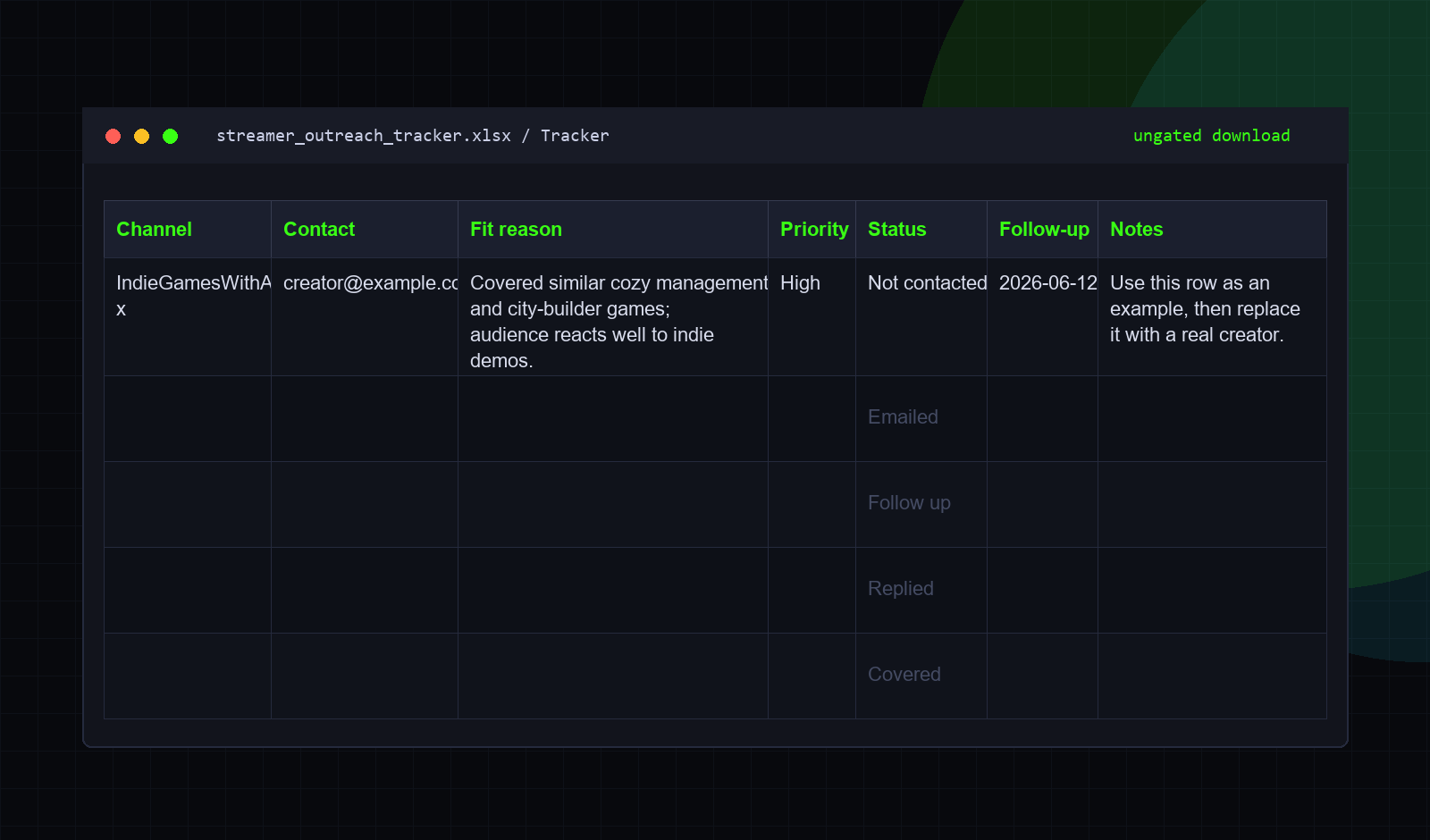
Task: Select the Not contacted status cell
Action: (x=921, y=317)
